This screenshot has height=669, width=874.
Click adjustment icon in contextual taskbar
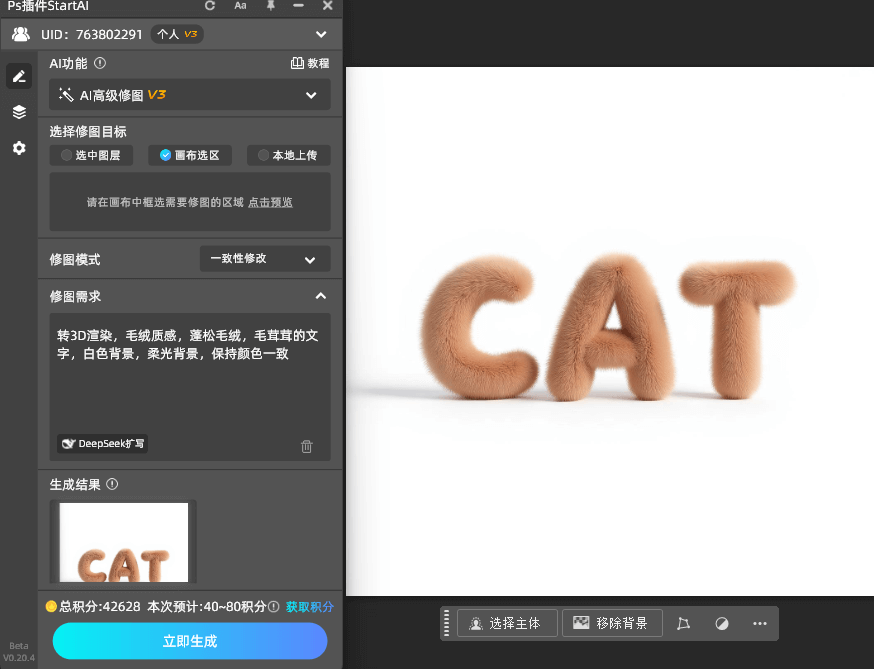click(x=722, y=623)
